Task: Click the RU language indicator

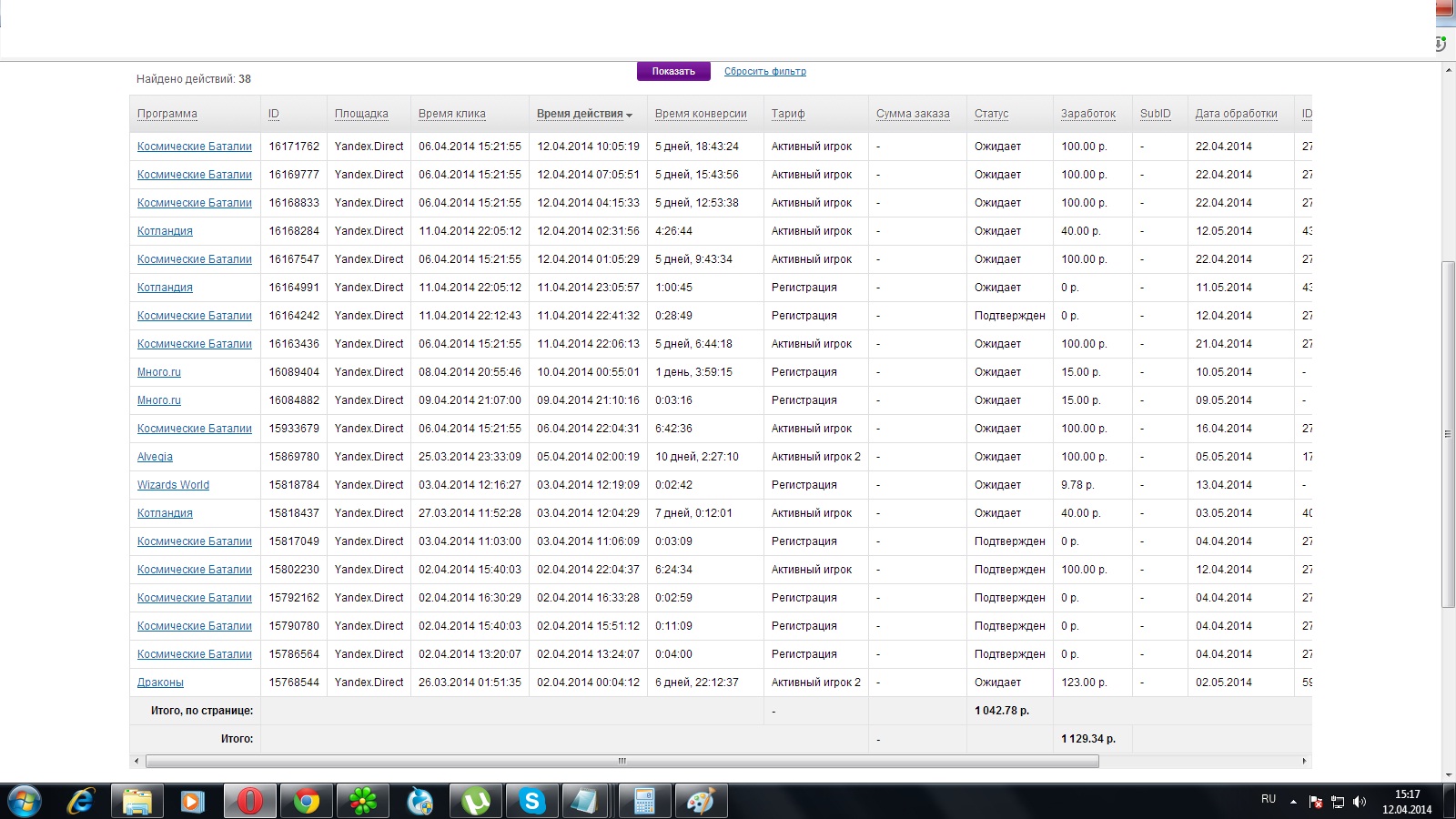Action: (1269, 799)
